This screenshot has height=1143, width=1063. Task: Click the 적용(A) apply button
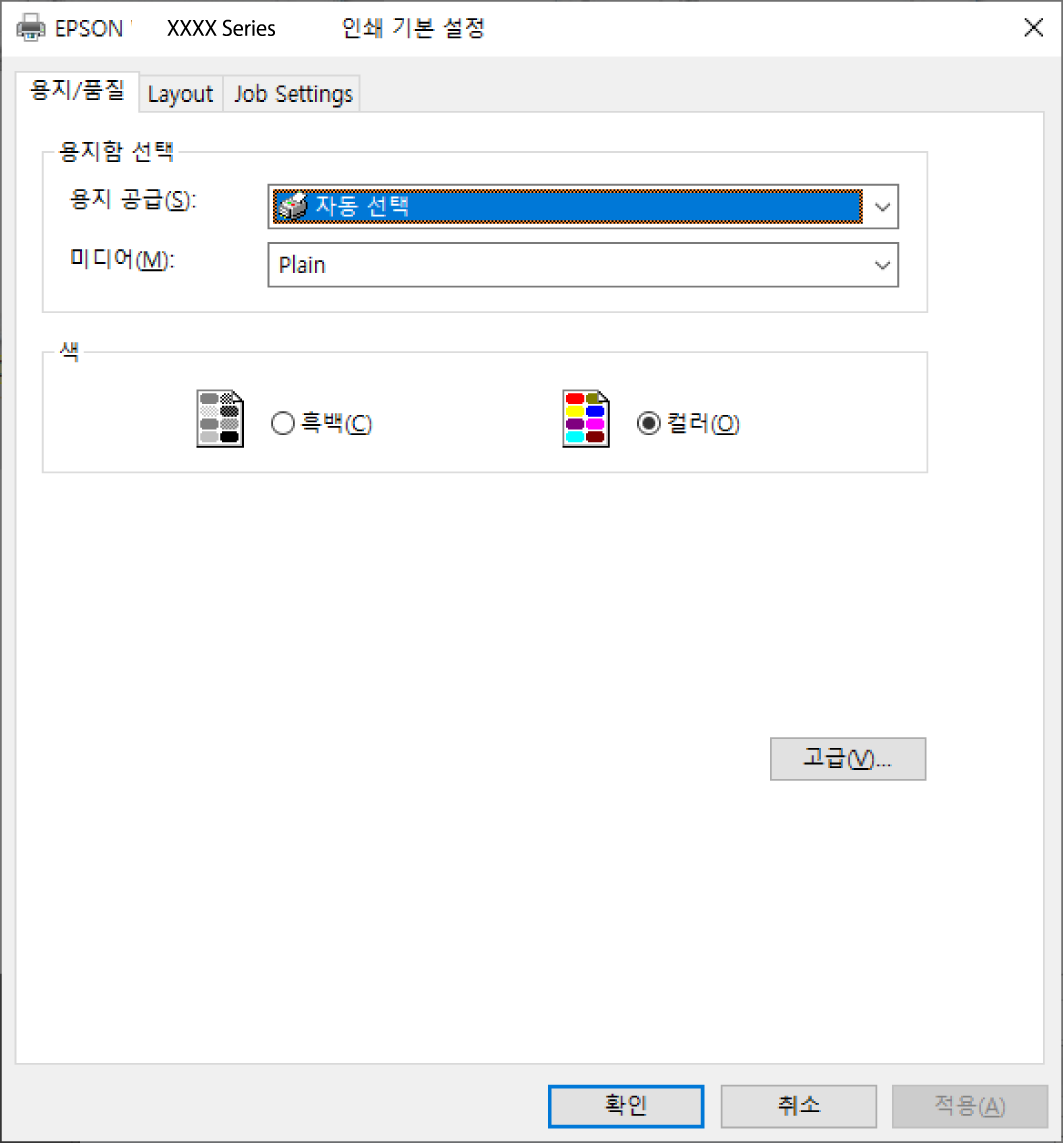pyautogui.click(x=970, y=1106)
